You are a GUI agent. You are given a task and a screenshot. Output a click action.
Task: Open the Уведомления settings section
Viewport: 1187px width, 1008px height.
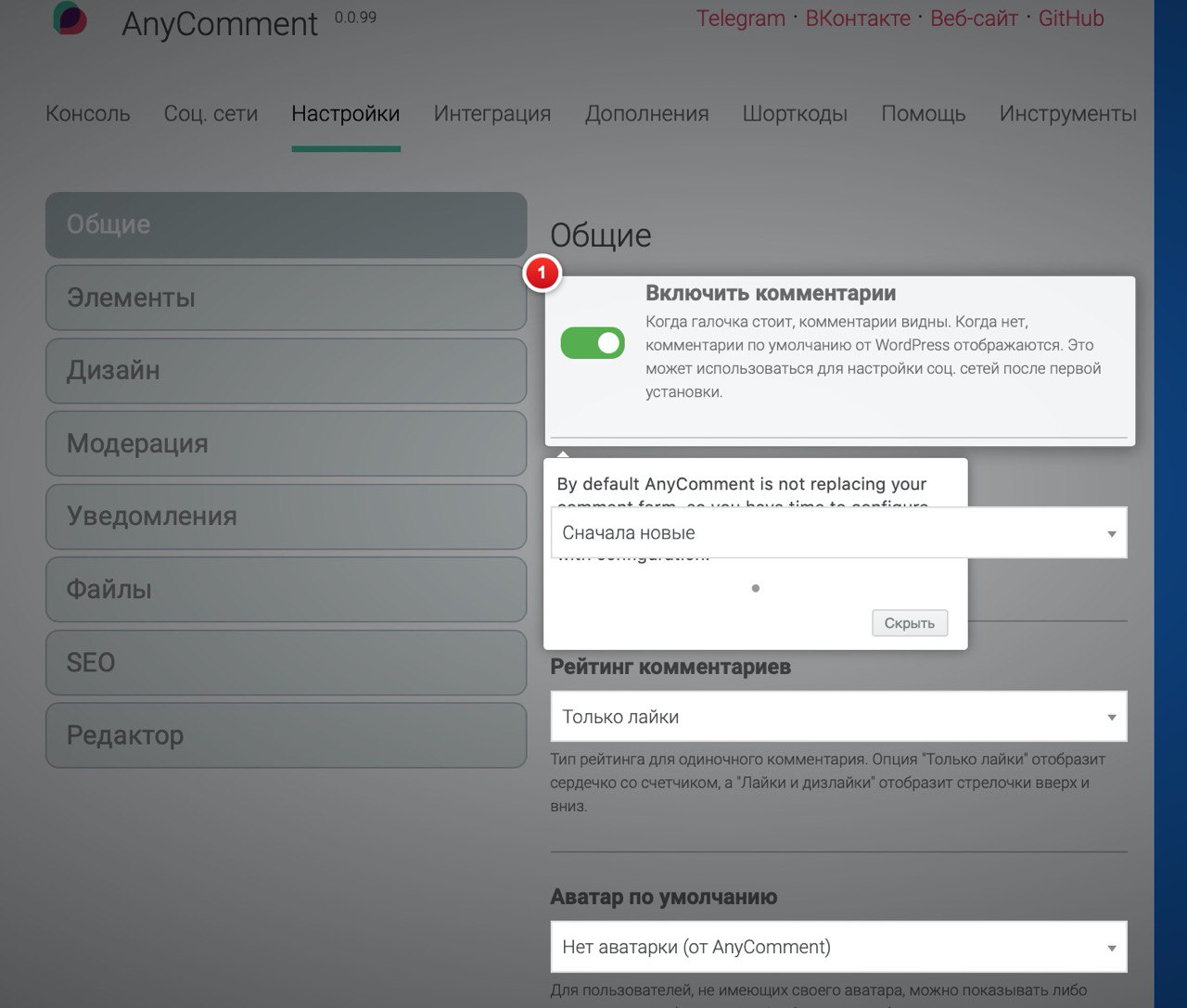286,517
